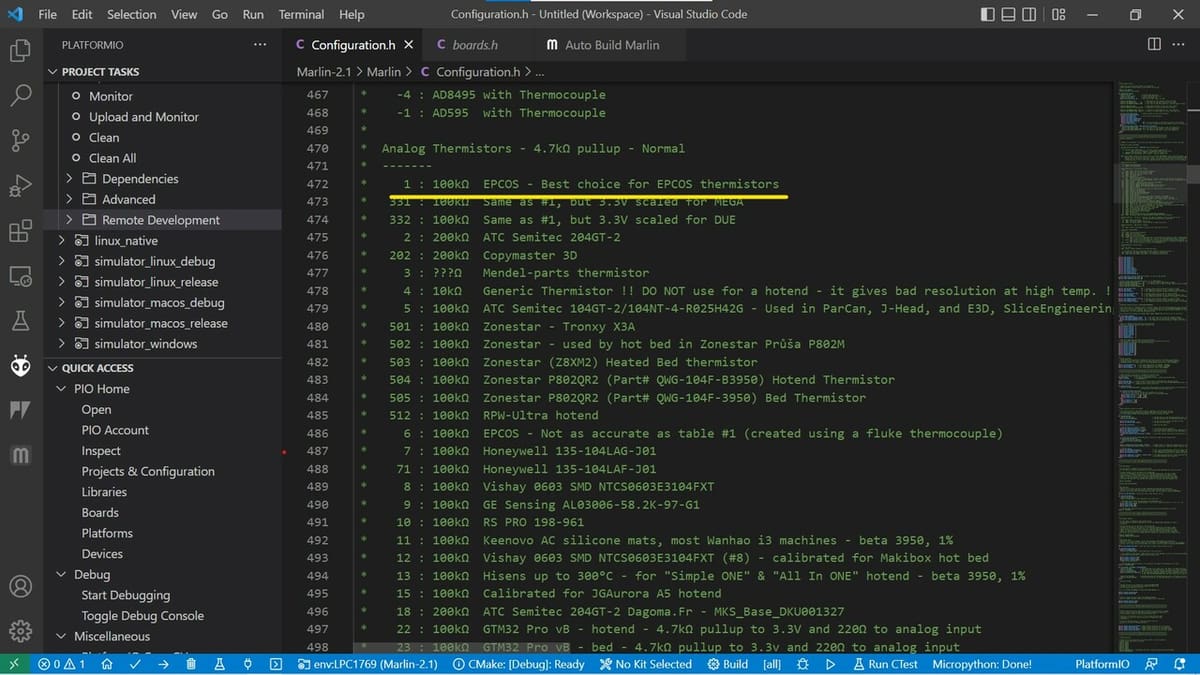1200x675 pixels.
Task: Open PlatformIO panel Views and More Actions
Action: [260, 45]
